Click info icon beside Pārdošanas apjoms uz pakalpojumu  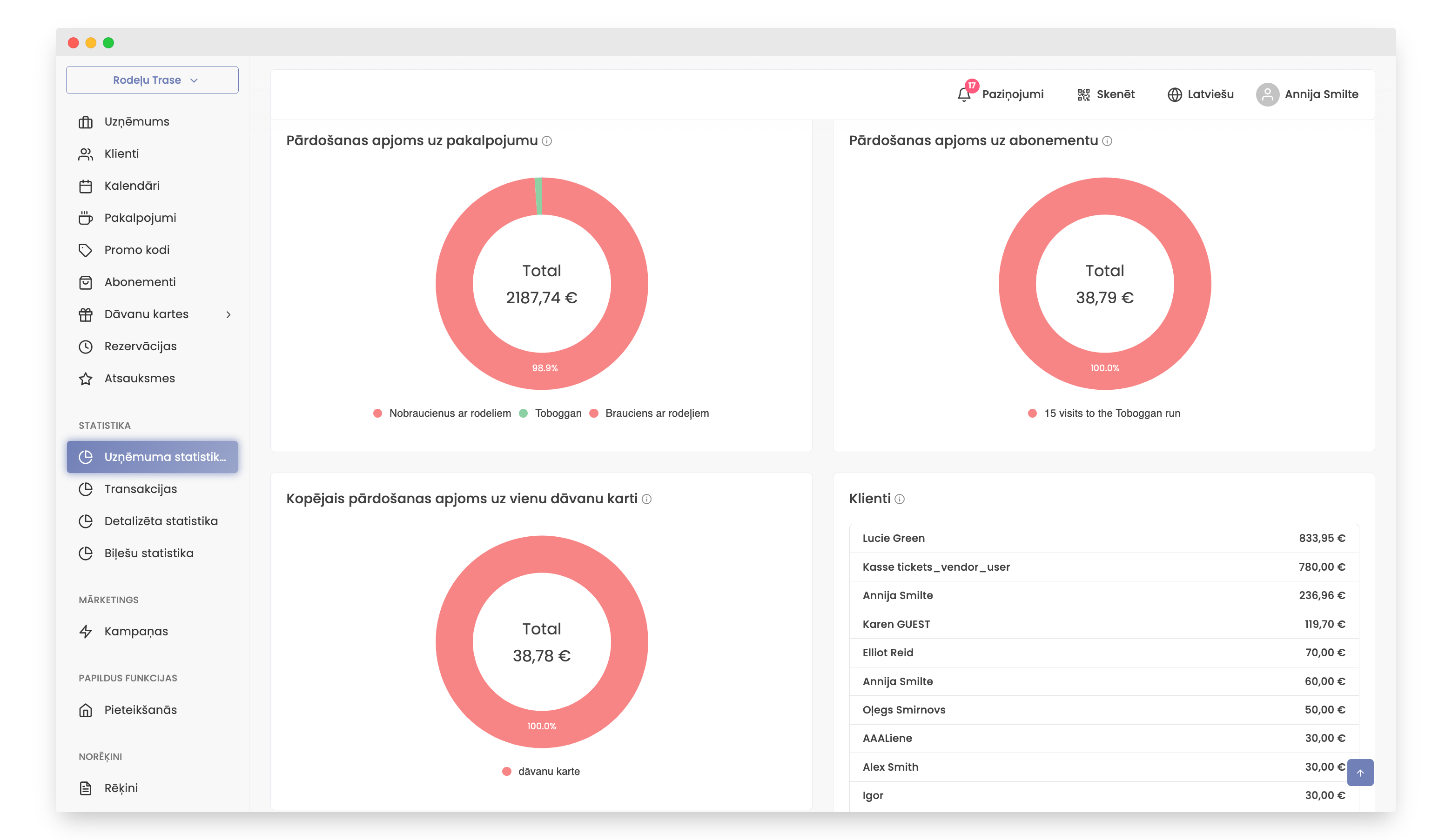click(x=547, y=141)
